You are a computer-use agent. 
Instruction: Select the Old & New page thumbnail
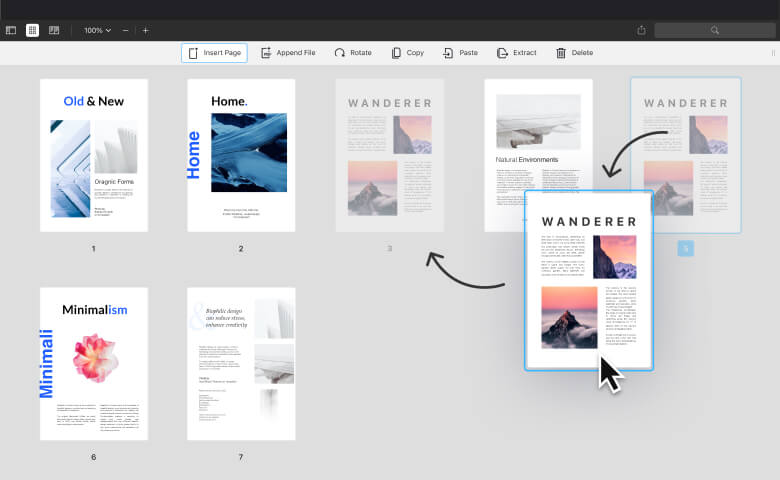pyautogui.click(x=94, y=155)
